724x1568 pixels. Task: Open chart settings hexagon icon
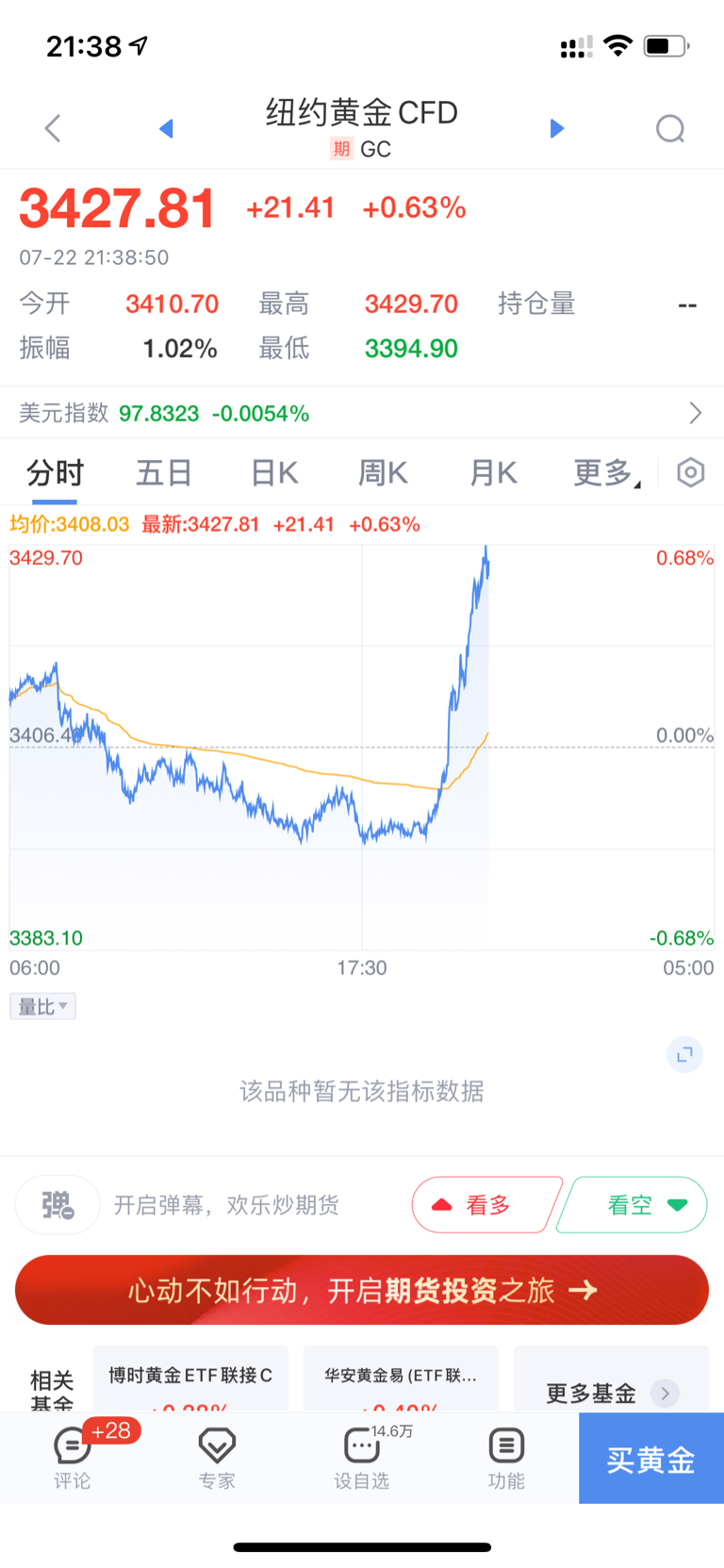(691, 472)
